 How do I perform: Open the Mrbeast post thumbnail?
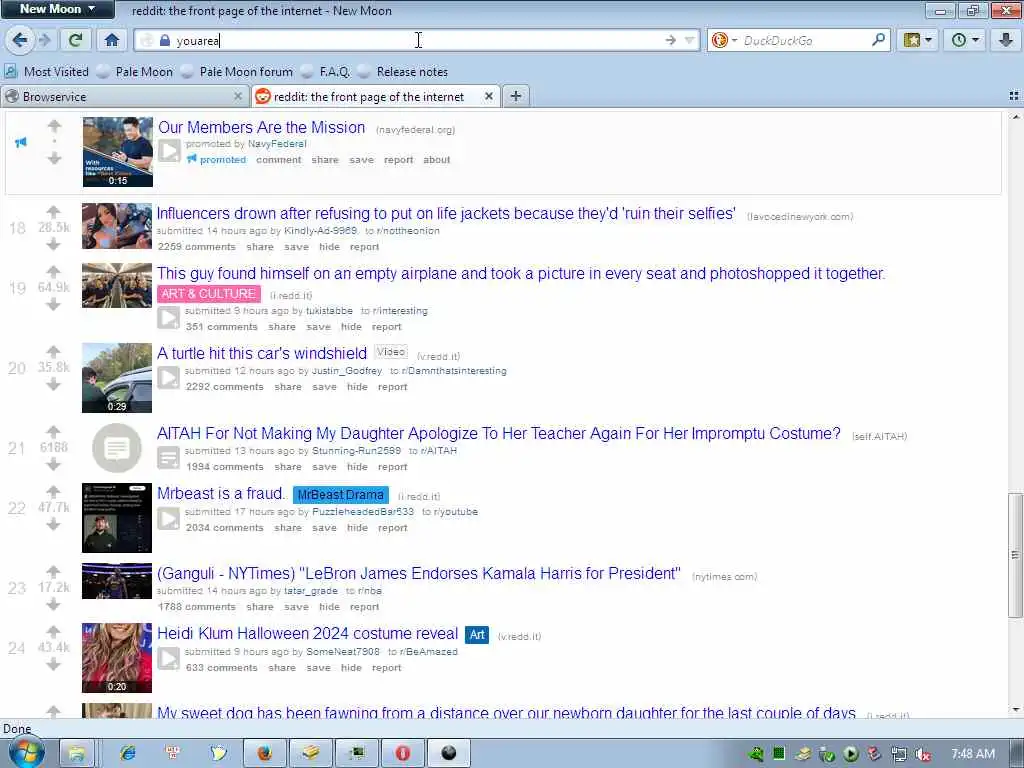[x=117, y=518]
